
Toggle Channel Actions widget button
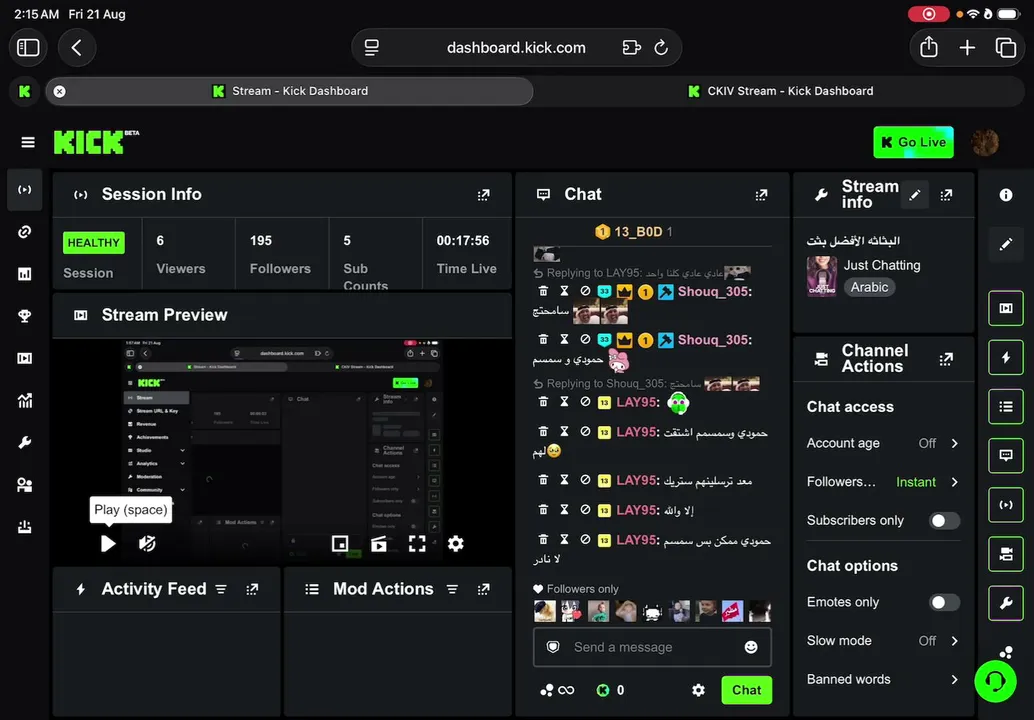point(1006,554)
